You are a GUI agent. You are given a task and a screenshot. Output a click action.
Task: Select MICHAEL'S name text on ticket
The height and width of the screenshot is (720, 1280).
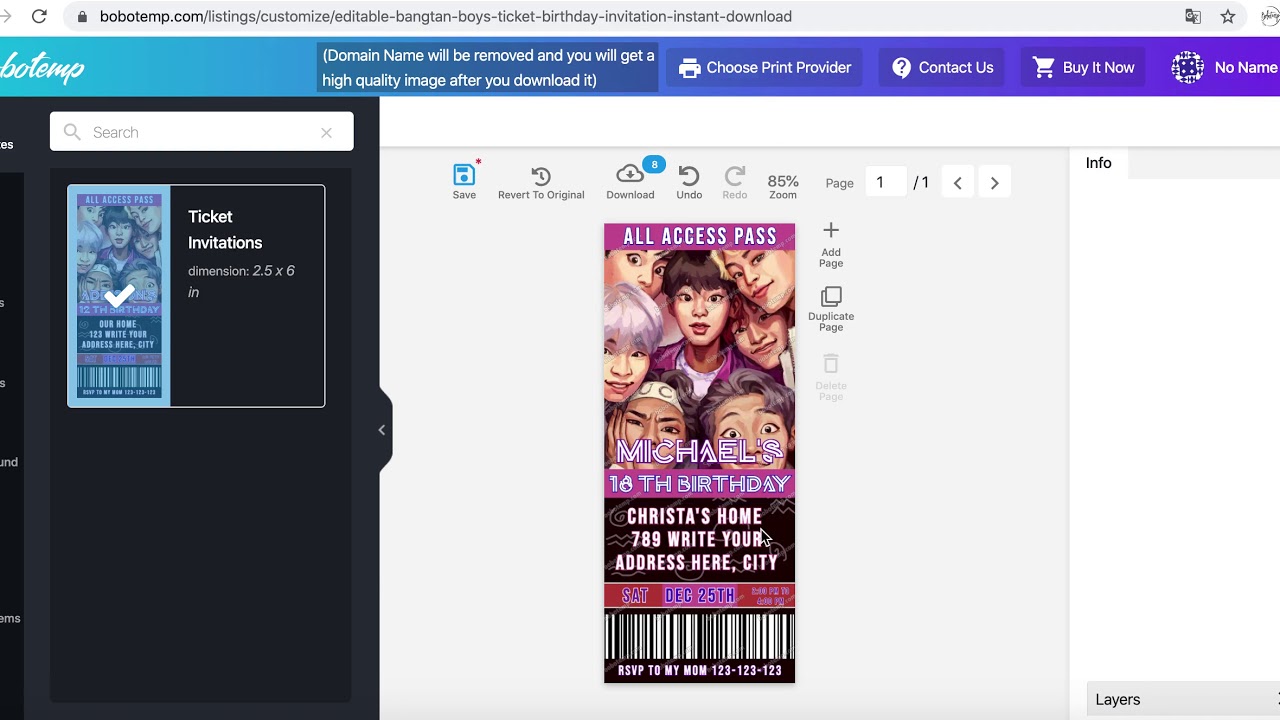click(699, 452)
